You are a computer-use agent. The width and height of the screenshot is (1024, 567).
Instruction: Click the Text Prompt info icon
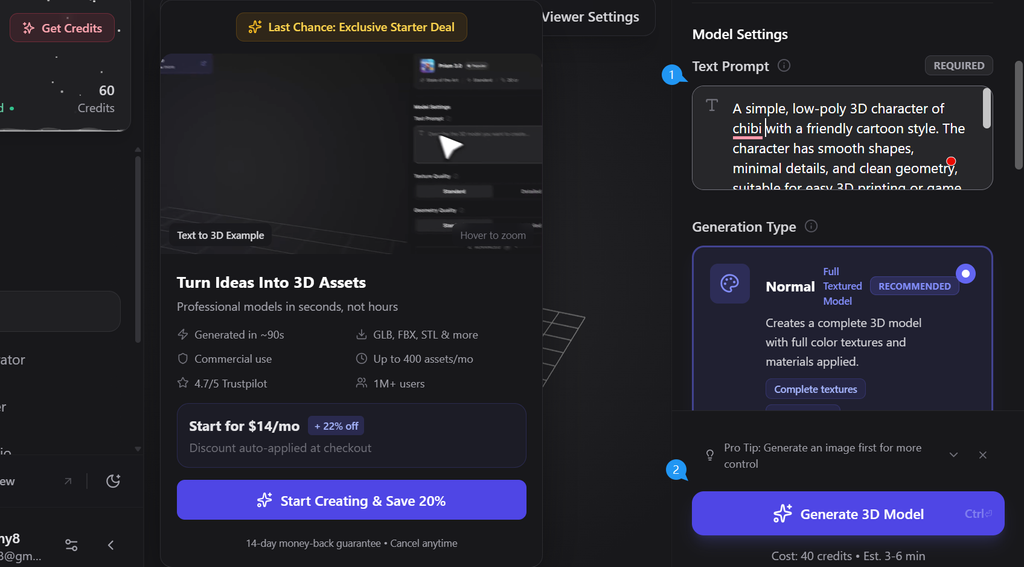tap(784, 66)
